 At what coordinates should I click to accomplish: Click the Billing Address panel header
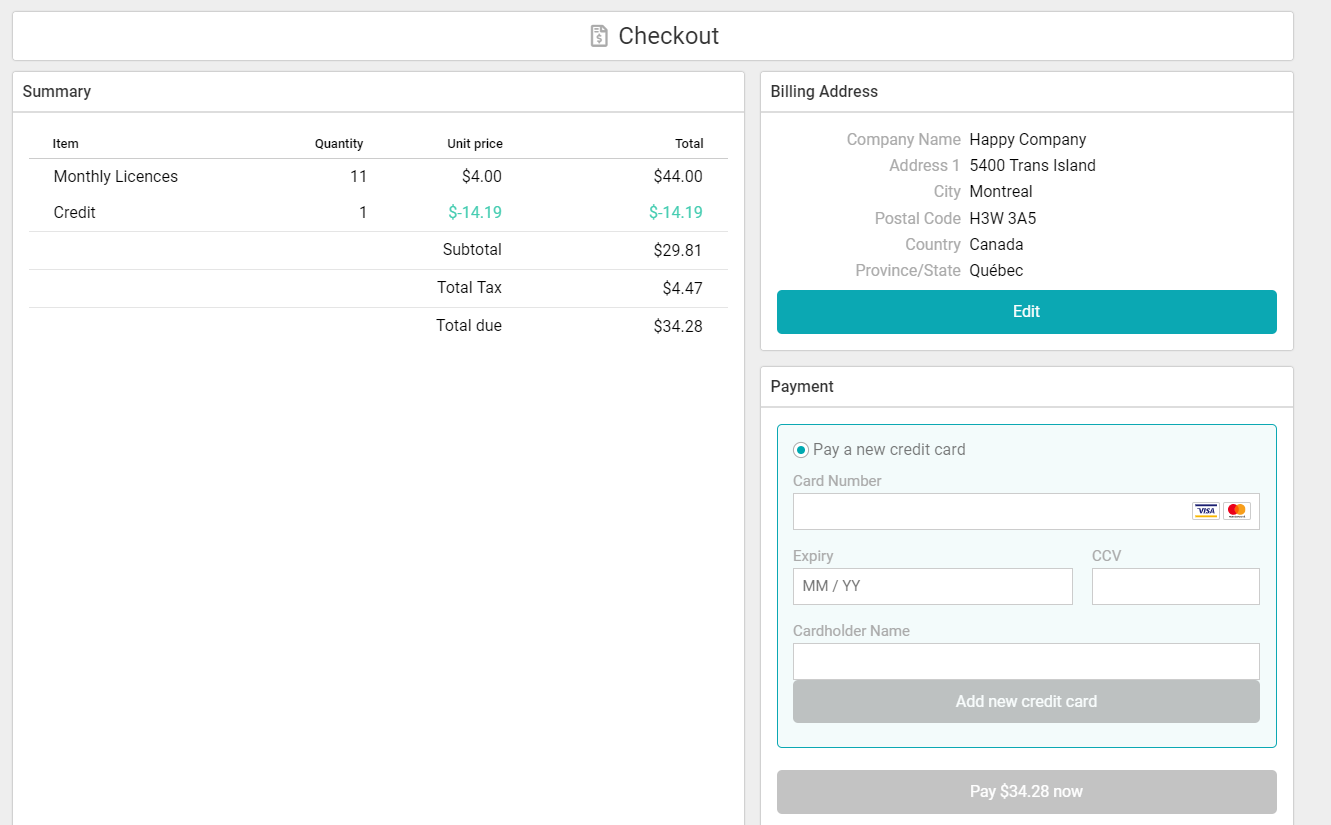tap(824, 91)
